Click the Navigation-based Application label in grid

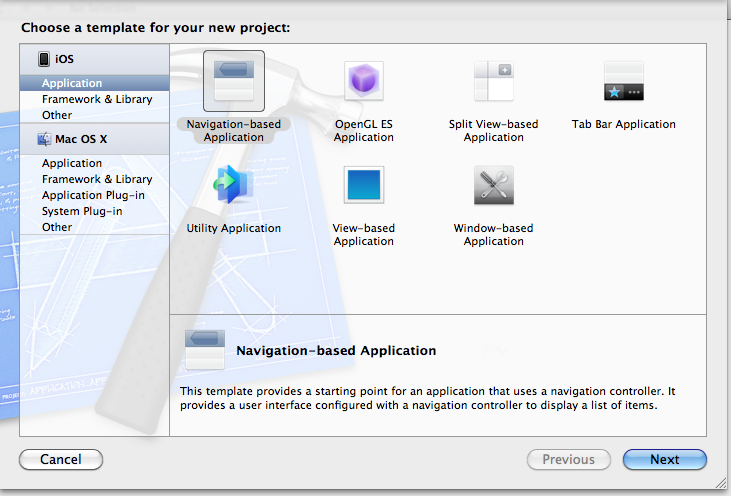point(234,131)
